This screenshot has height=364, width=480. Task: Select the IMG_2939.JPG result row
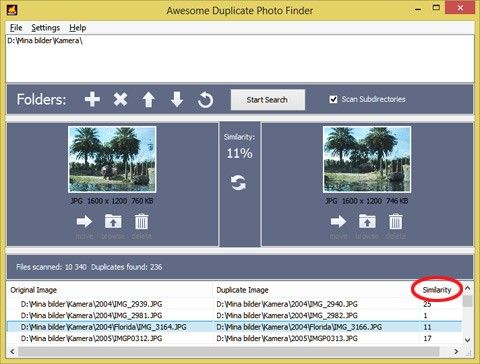(x=234, y=304)
